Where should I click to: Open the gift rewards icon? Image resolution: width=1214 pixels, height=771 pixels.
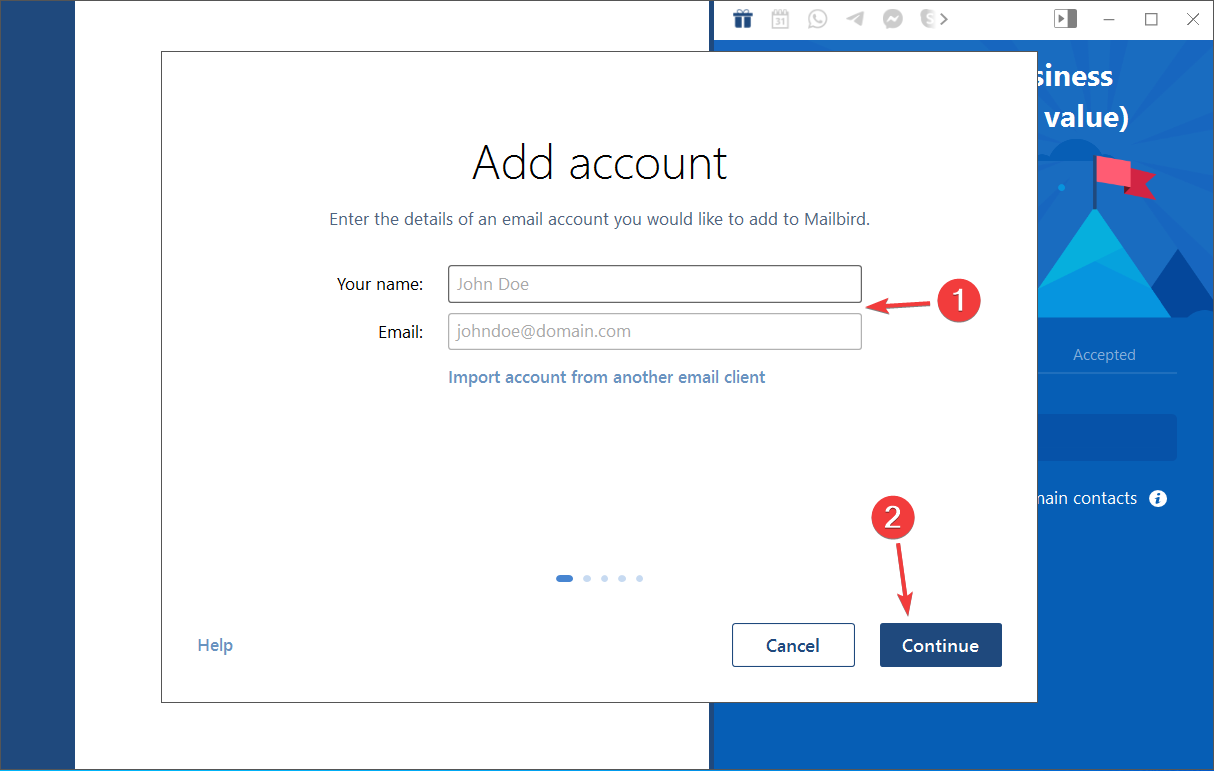point(742,19)
